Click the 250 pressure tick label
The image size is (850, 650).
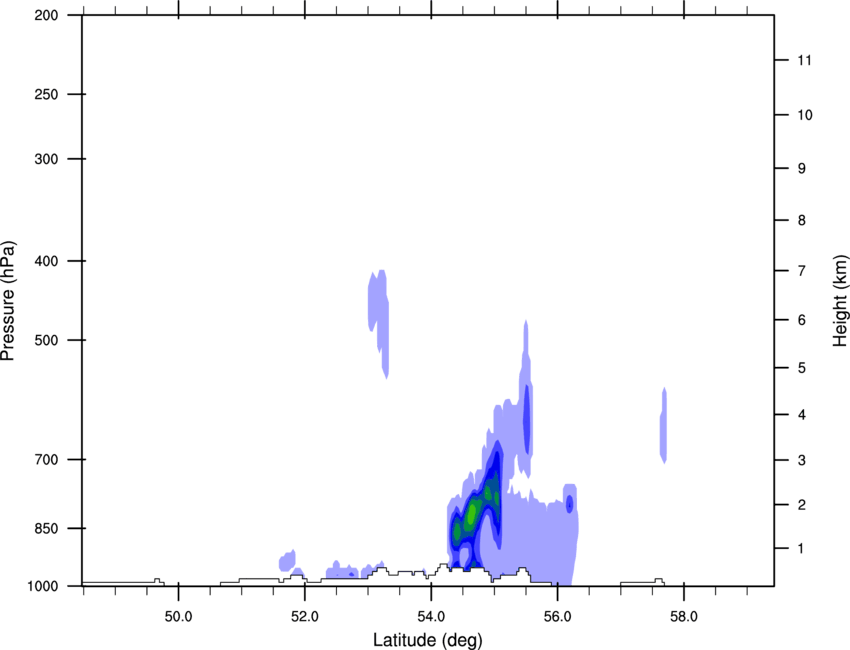coord(46,94)
